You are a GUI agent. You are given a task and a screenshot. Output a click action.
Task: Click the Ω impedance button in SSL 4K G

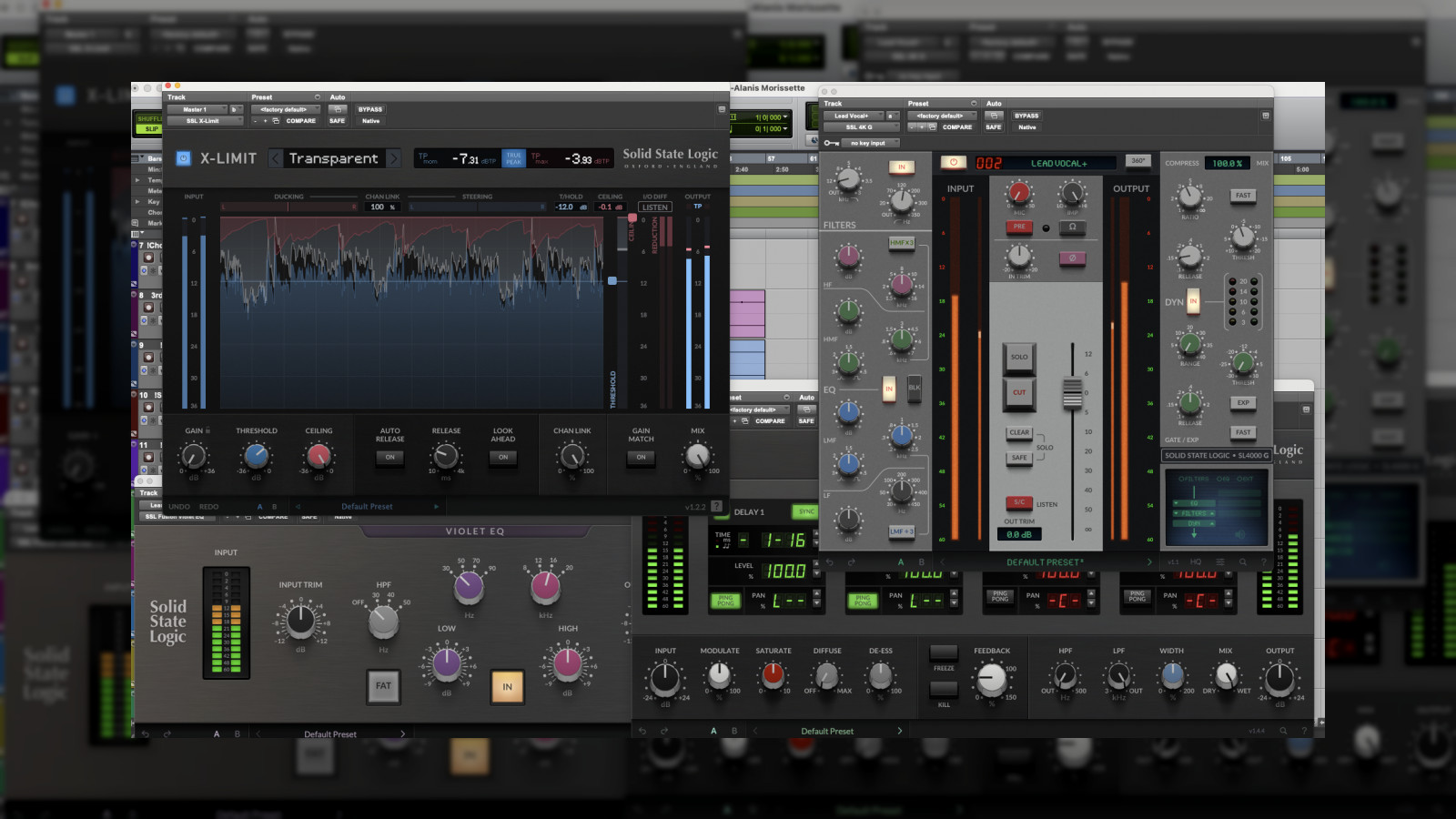tap(1072, 227)
